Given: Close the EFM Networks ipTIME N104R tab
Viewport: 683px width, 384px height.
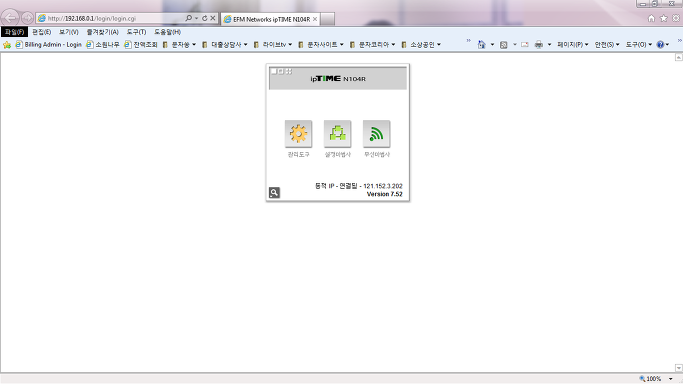Looking at the screenshot, I should pyautogui.click(x=315, y=19).
